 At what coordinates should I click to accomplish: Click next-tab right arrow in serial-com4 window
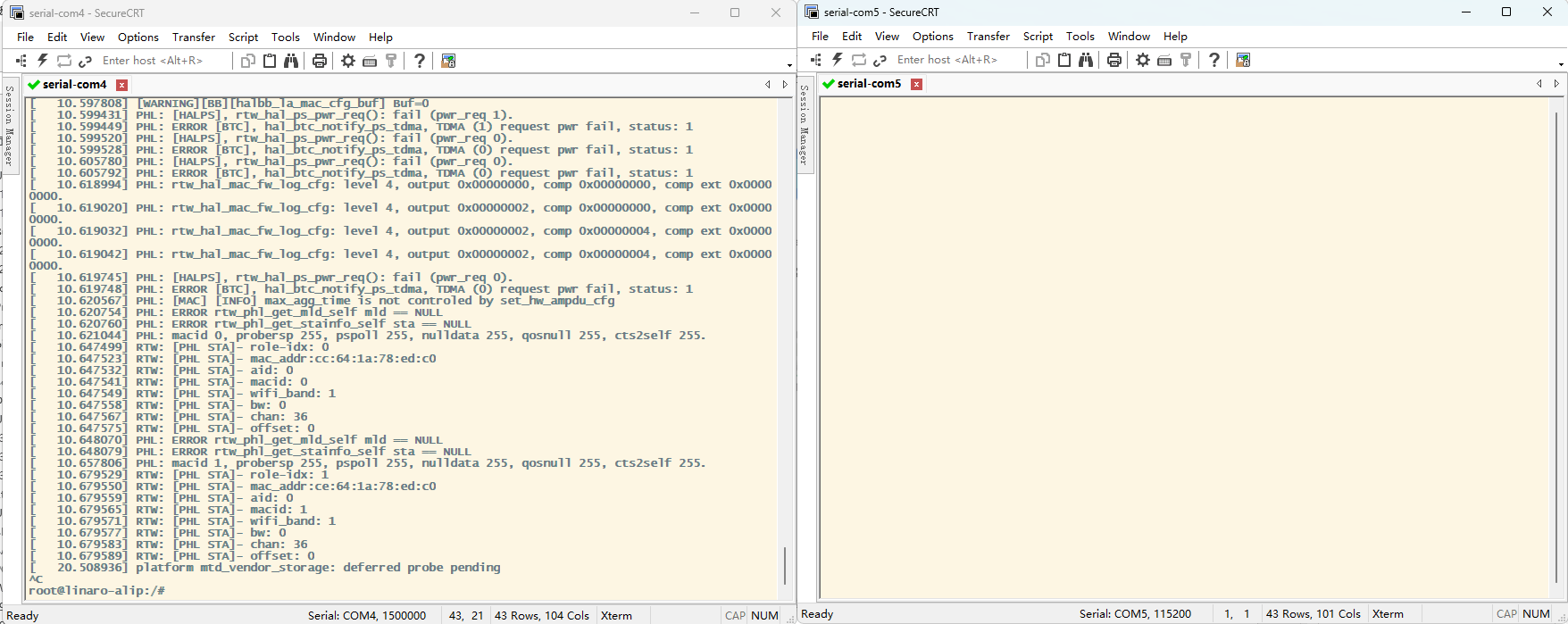click(785, 84)
